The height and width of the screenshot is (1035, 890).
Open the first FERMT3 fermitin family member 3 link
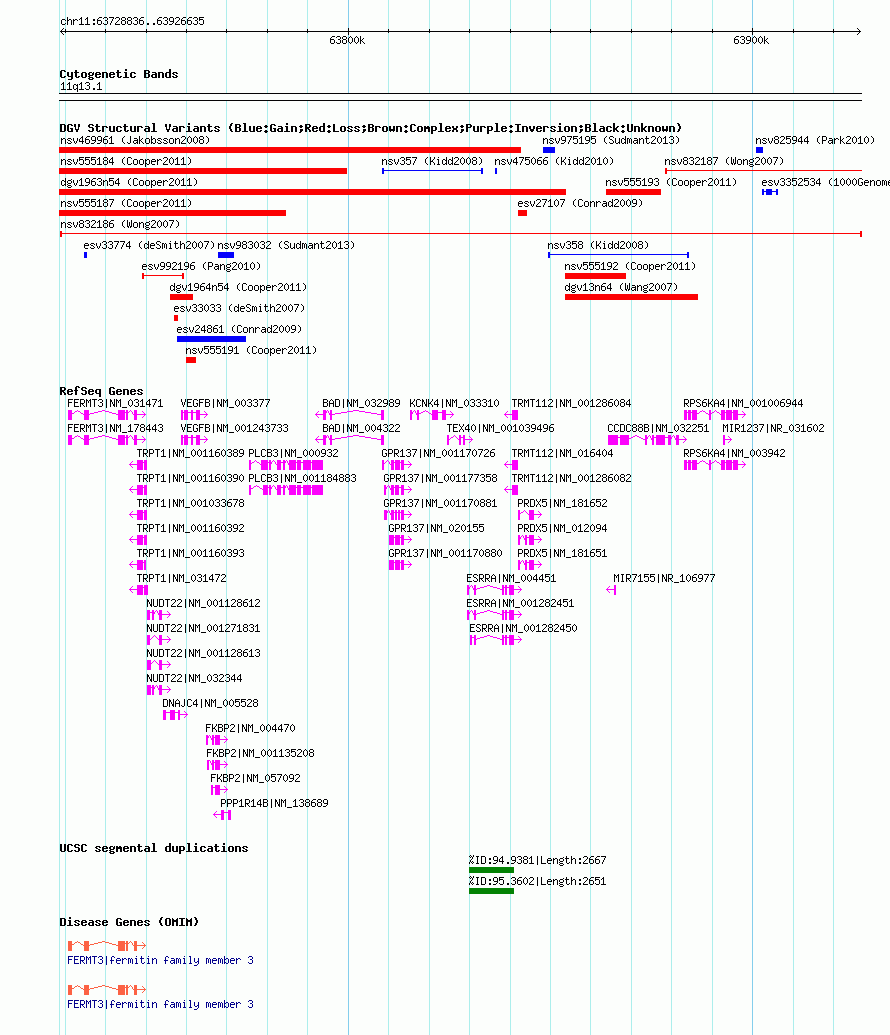click(160, 960)
